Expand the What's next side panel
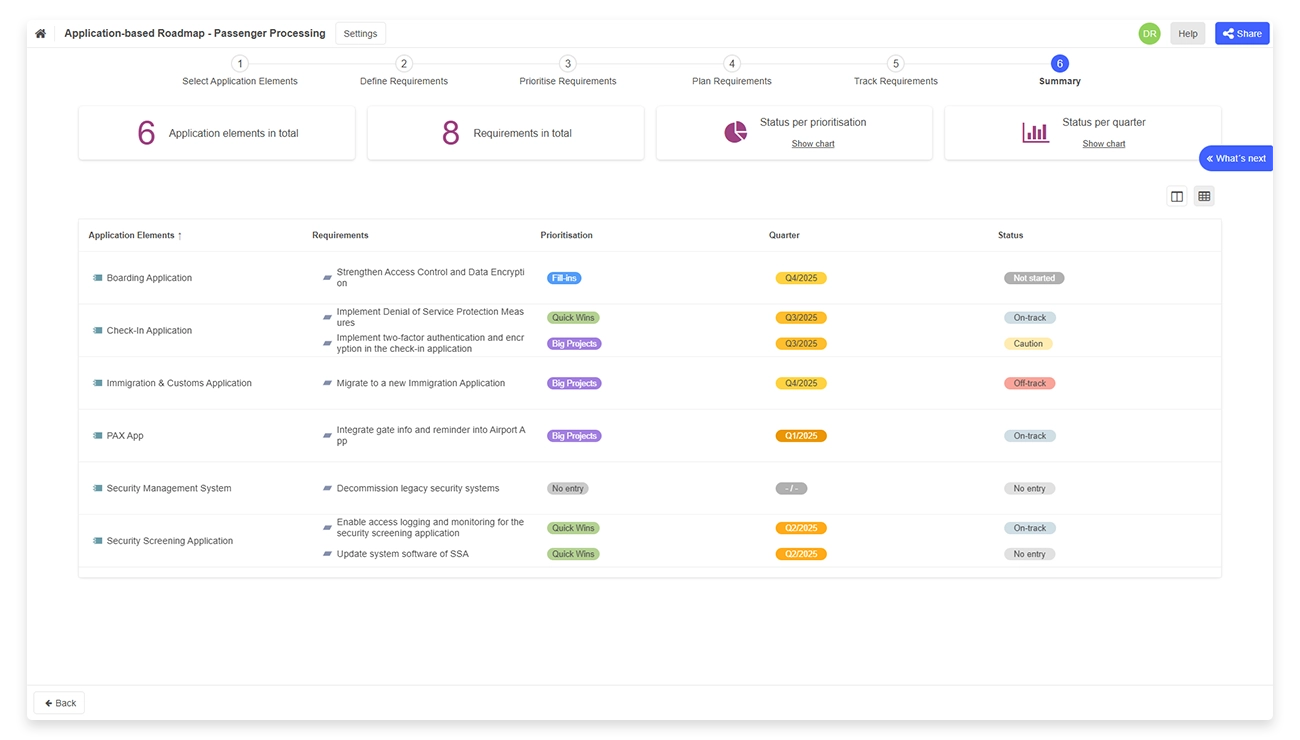 (x=1236, y=159)
